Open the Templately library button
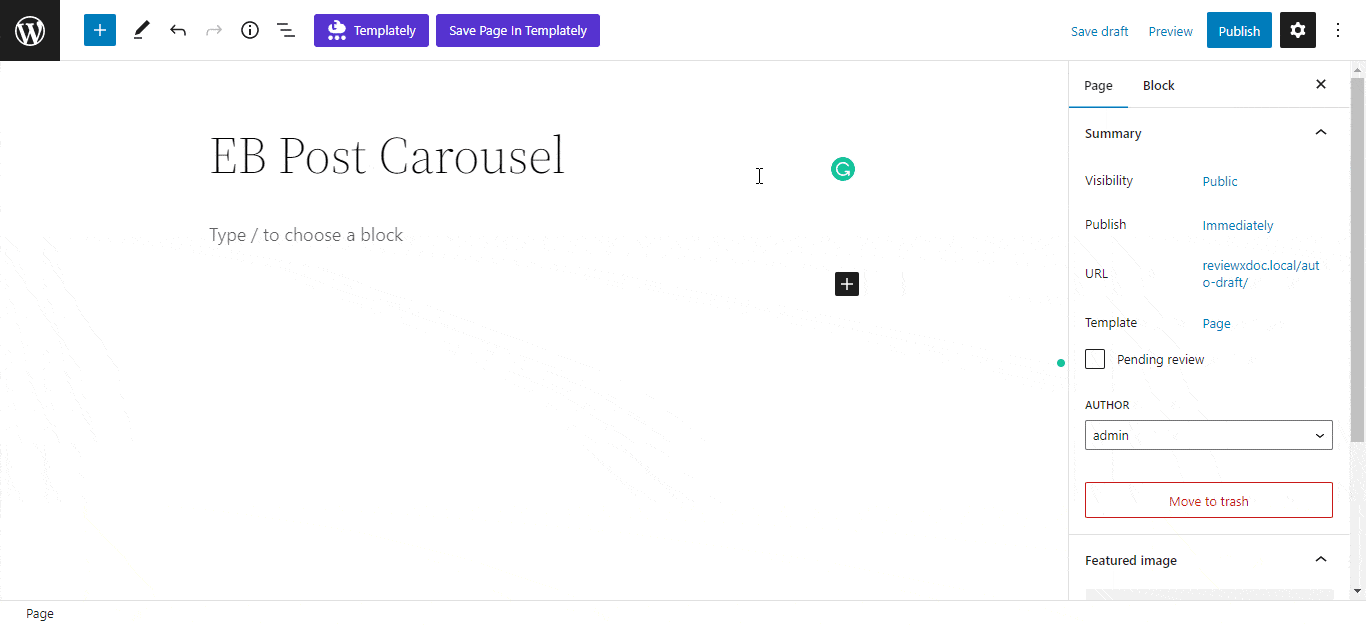1366x625 pixels. [371, 30]
